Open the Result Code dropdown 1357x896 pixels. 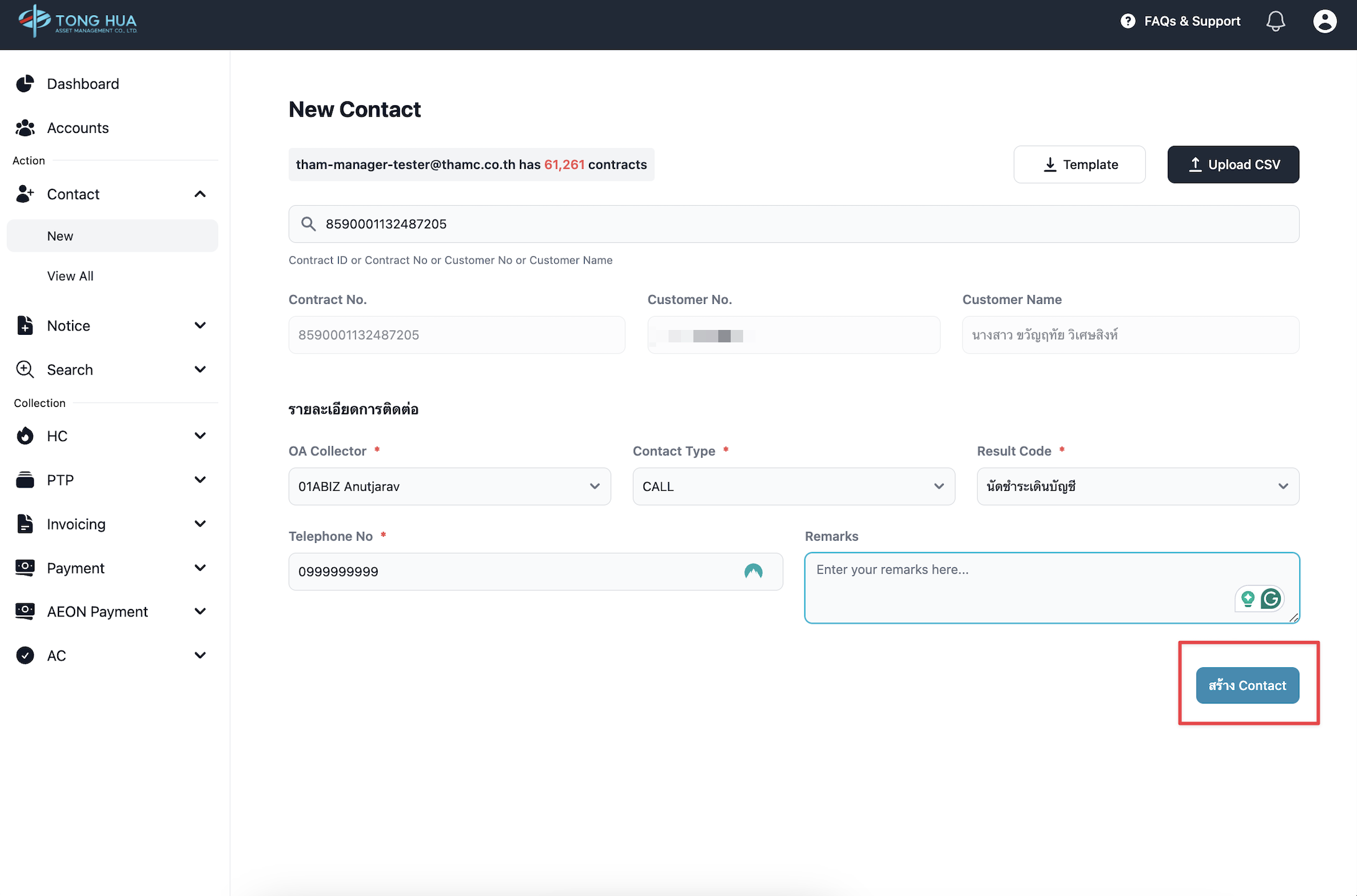tap(1137, 487)
